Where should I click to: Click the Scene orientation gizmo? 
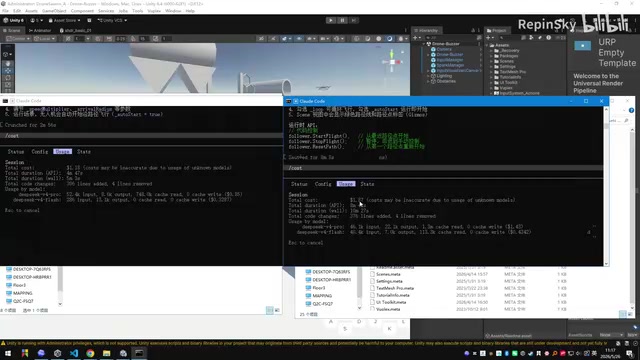click(x=392, y=62)
